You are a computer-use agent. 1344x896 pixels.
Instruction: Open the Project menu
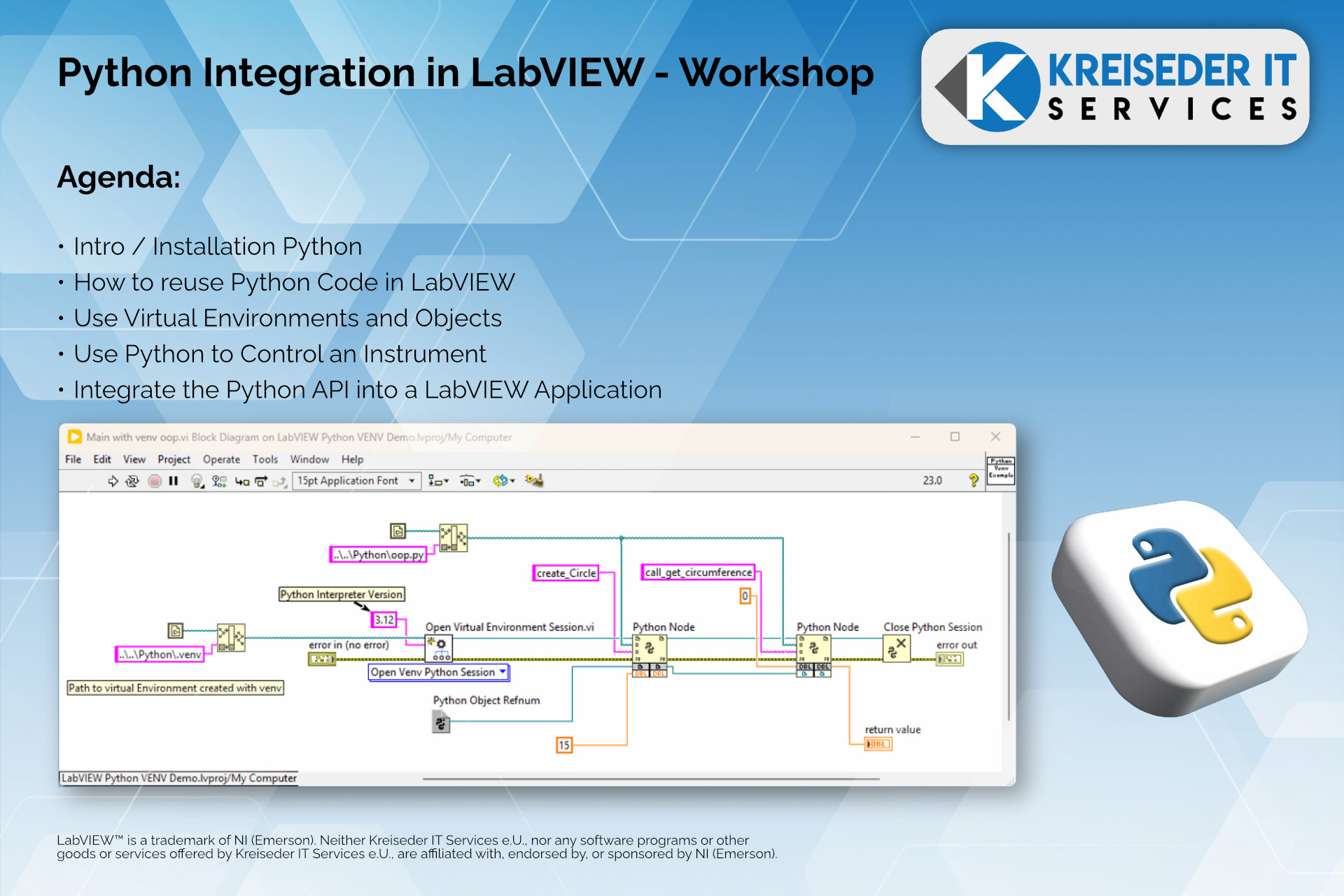174,459
